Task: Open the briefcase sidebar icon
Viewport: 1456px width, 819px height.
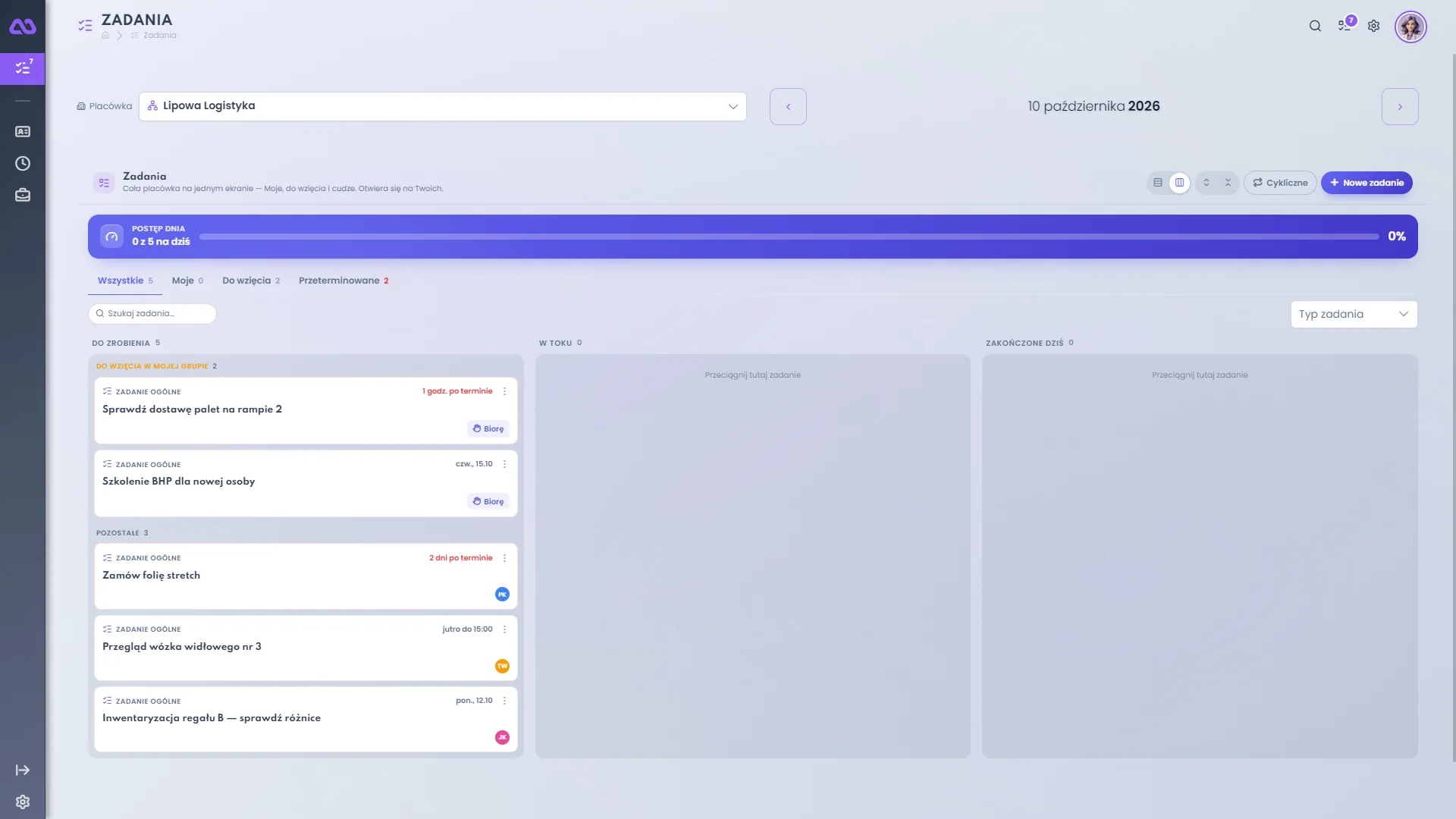Action: [x=23, y=195]
